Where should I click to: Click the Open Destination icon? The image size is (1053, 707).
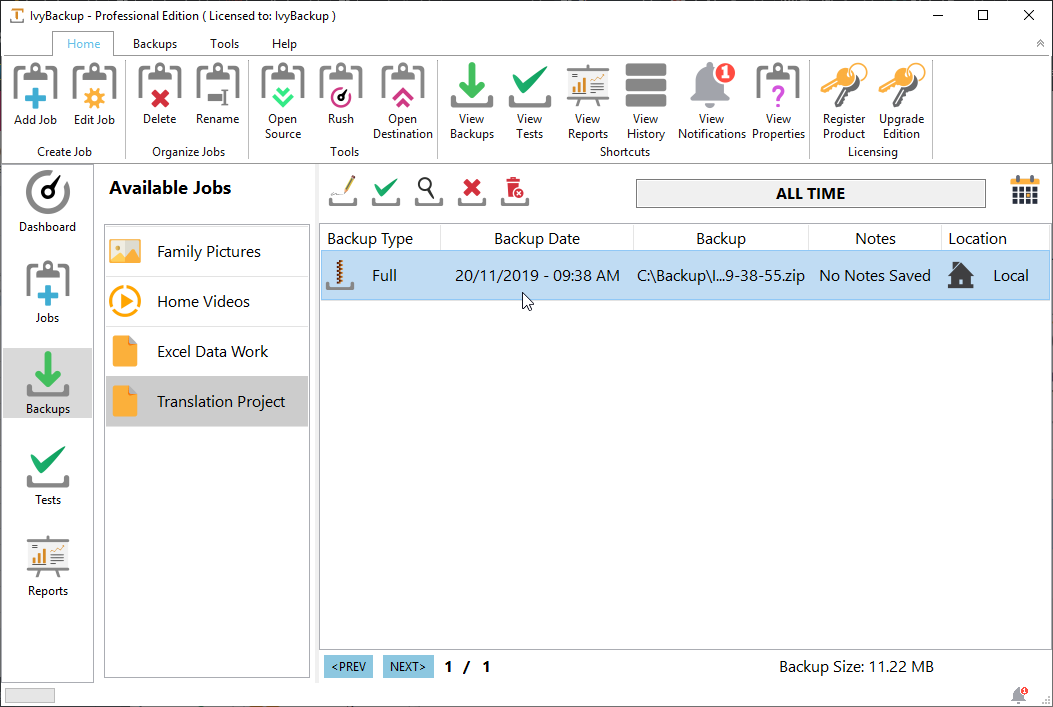(x=403, y=101)
